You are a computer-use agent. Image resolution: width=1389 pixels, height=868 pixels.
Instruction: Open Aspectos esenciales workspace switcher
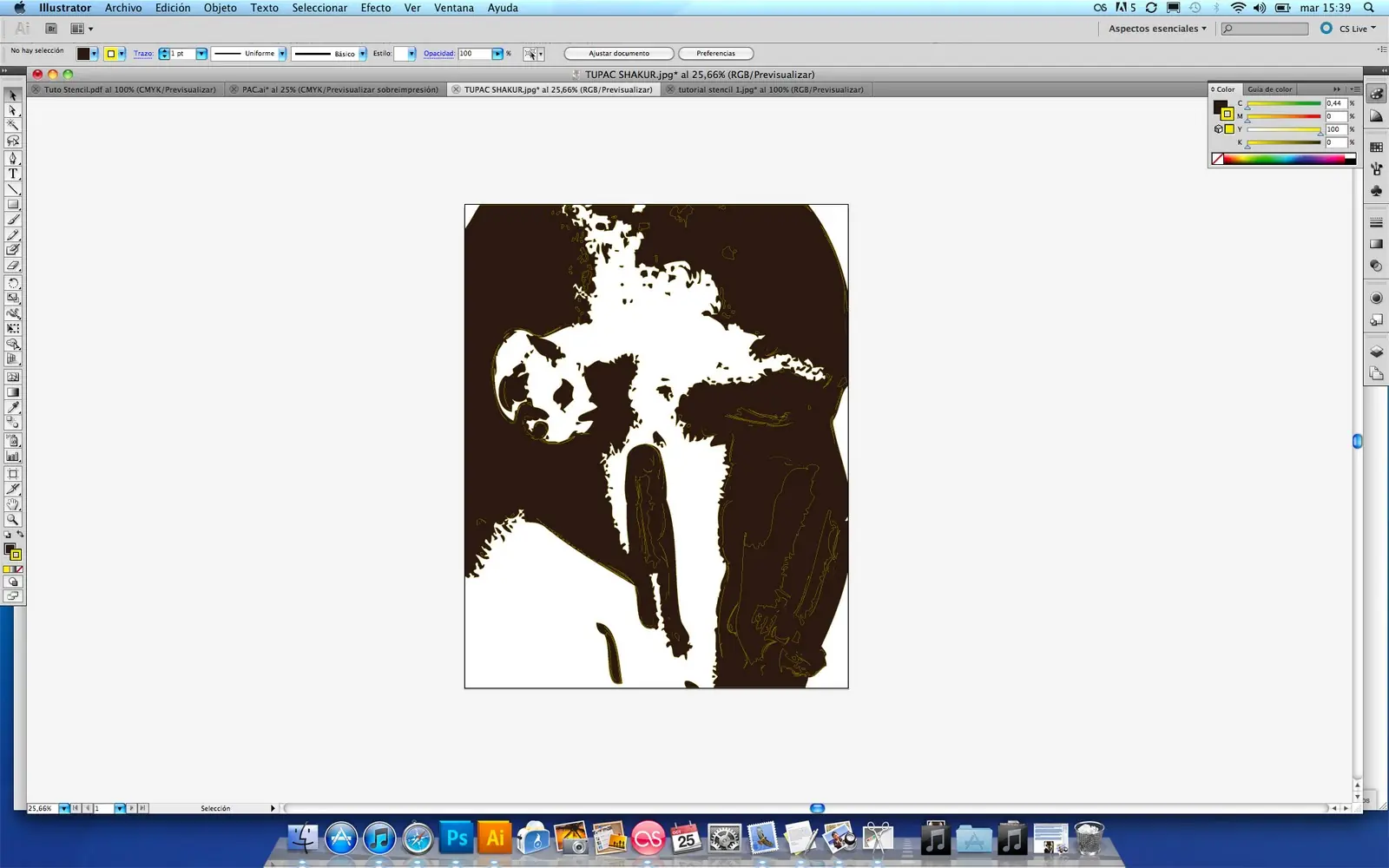coord(1157,29)
